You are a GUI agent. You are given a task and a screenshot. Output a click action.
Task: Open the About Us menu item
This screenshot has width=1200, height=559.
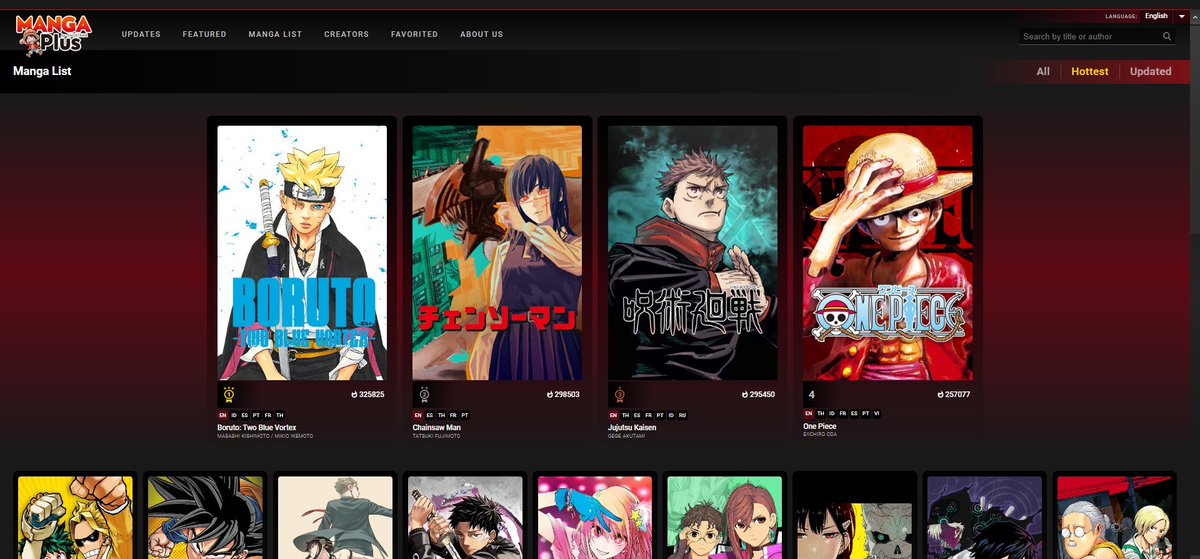481,34
